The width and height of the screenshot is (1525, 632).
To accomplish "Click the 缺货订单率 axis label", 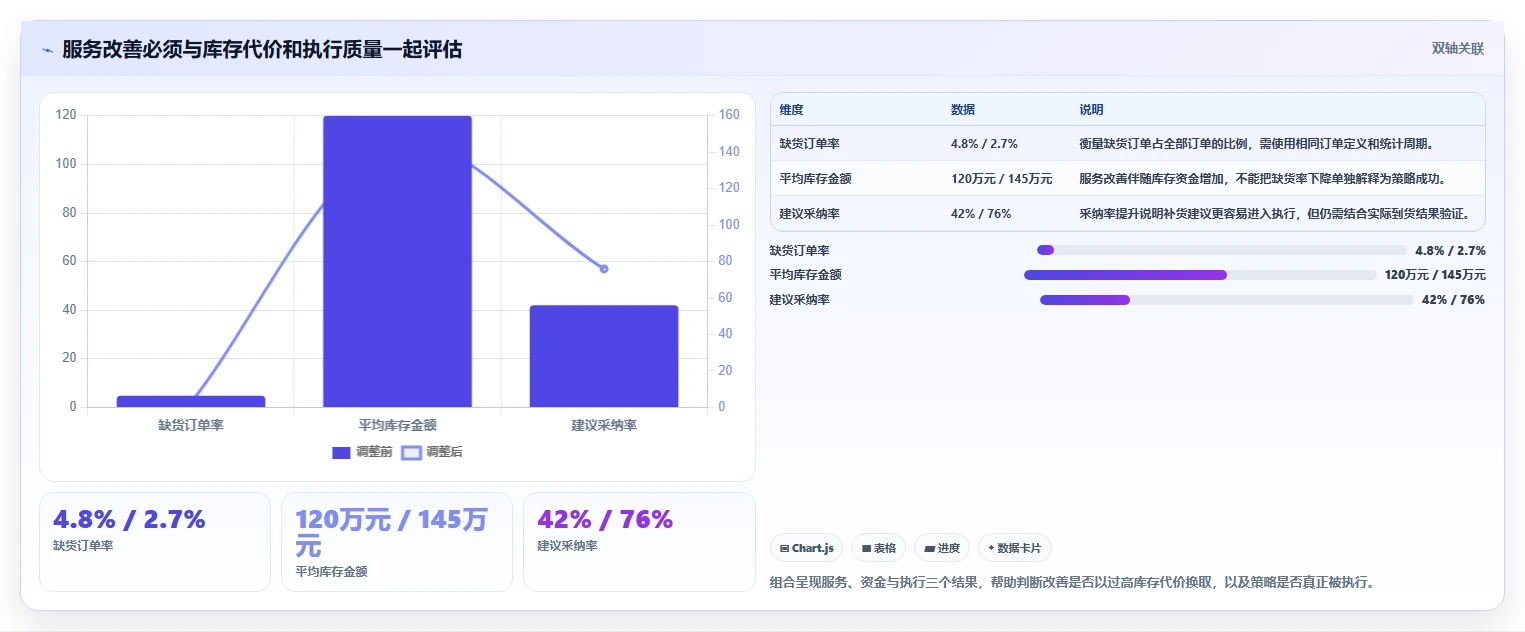I will pos(191,425).
